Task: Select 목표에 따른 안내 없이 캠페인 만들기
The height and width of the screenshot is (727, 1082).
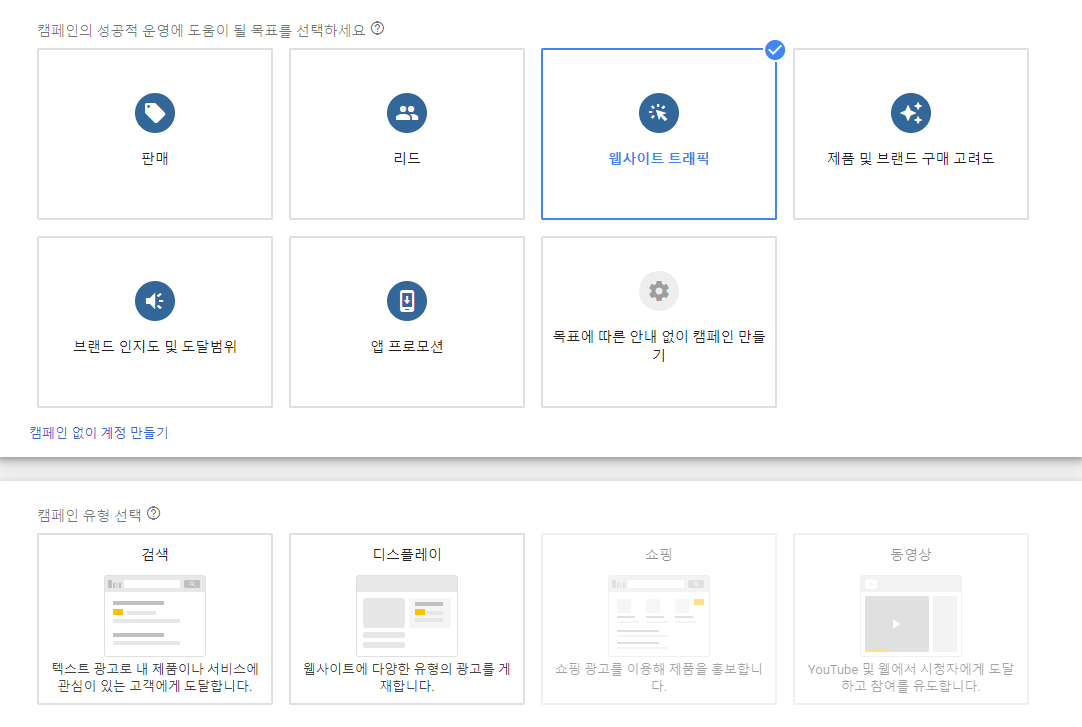Action: [659, 322]
